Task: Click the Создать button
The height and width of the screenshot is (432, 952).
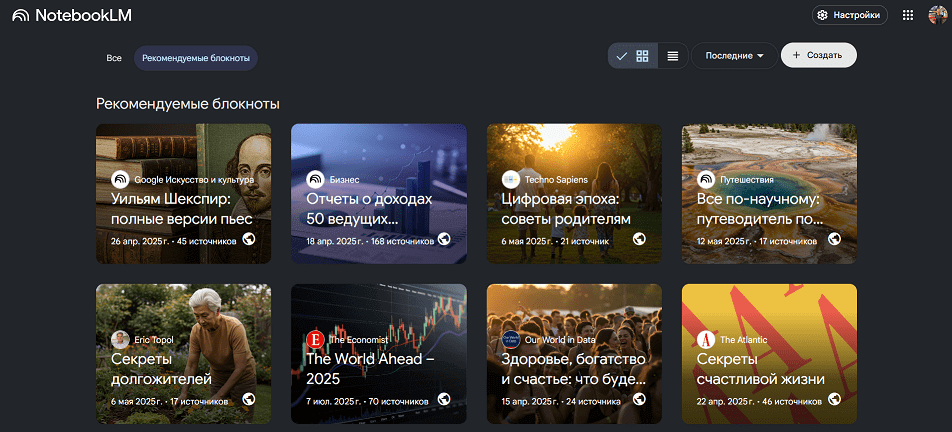Action: click(x=818, y=55)
